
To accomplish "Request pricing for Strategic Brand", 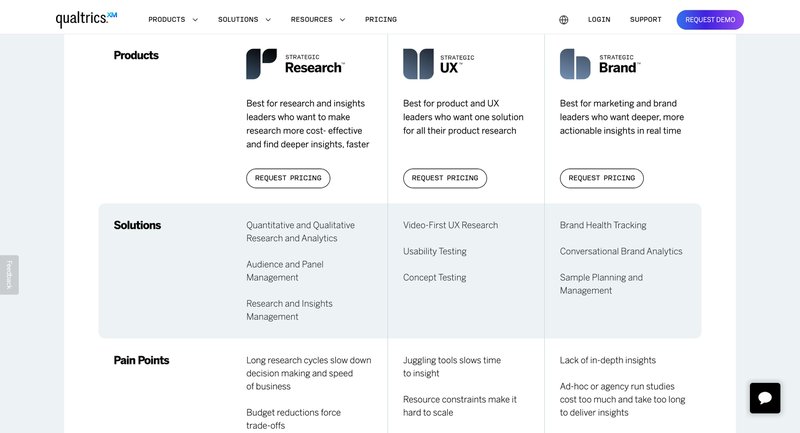I will (x=602, y=178).
